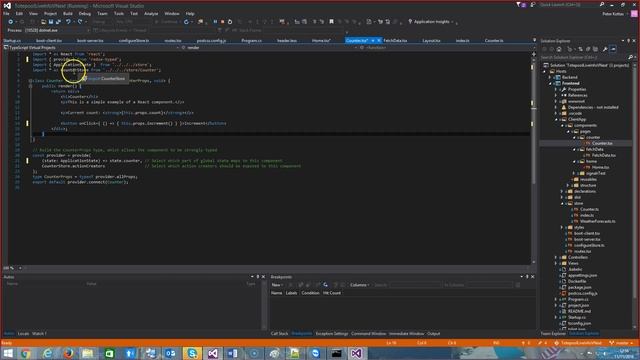
Task: Click the Breakpoints search input field
Action: (416, 285)
